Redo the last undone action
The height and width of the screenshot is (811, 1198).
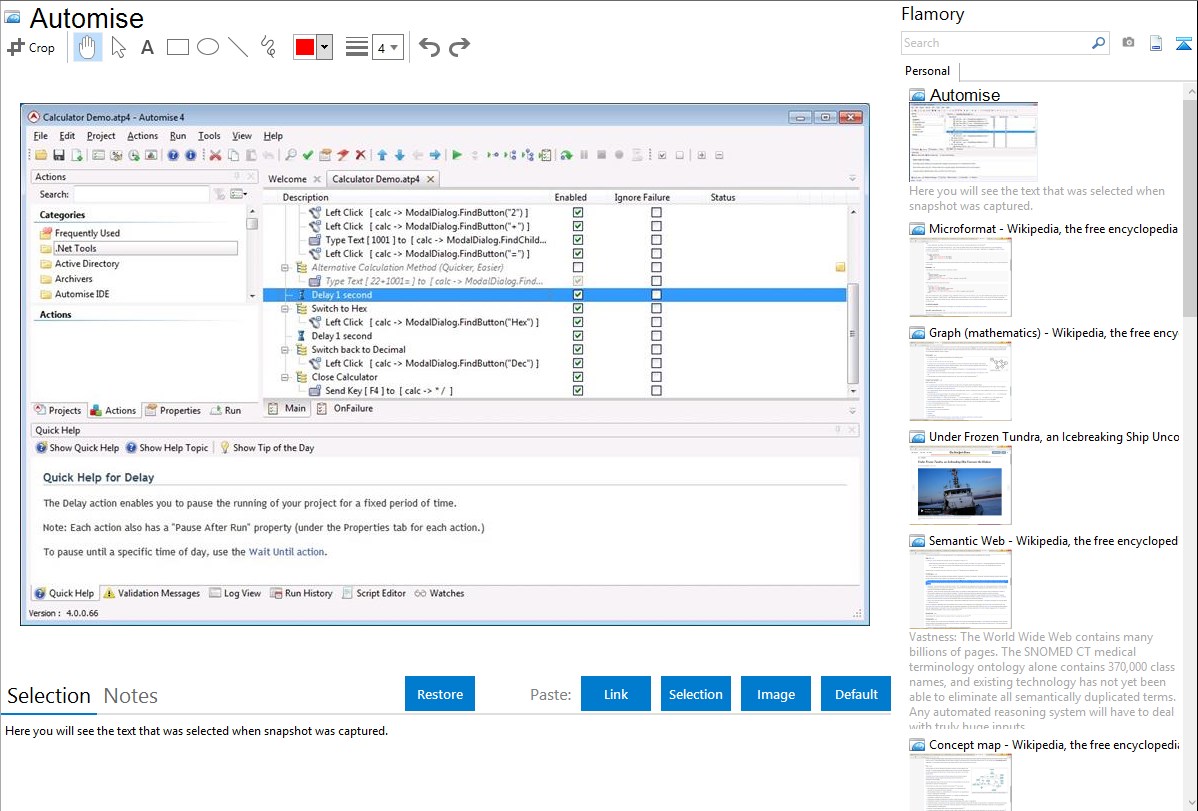[460, 47]
